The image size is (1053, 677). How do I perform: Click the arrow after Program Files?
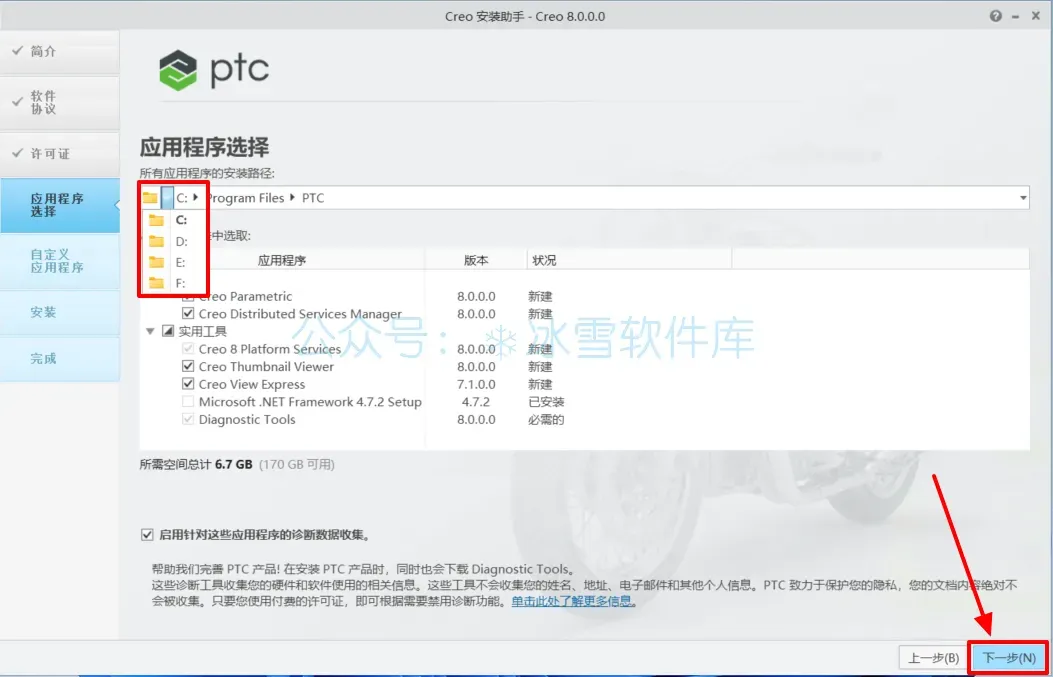tap(292, 198)
